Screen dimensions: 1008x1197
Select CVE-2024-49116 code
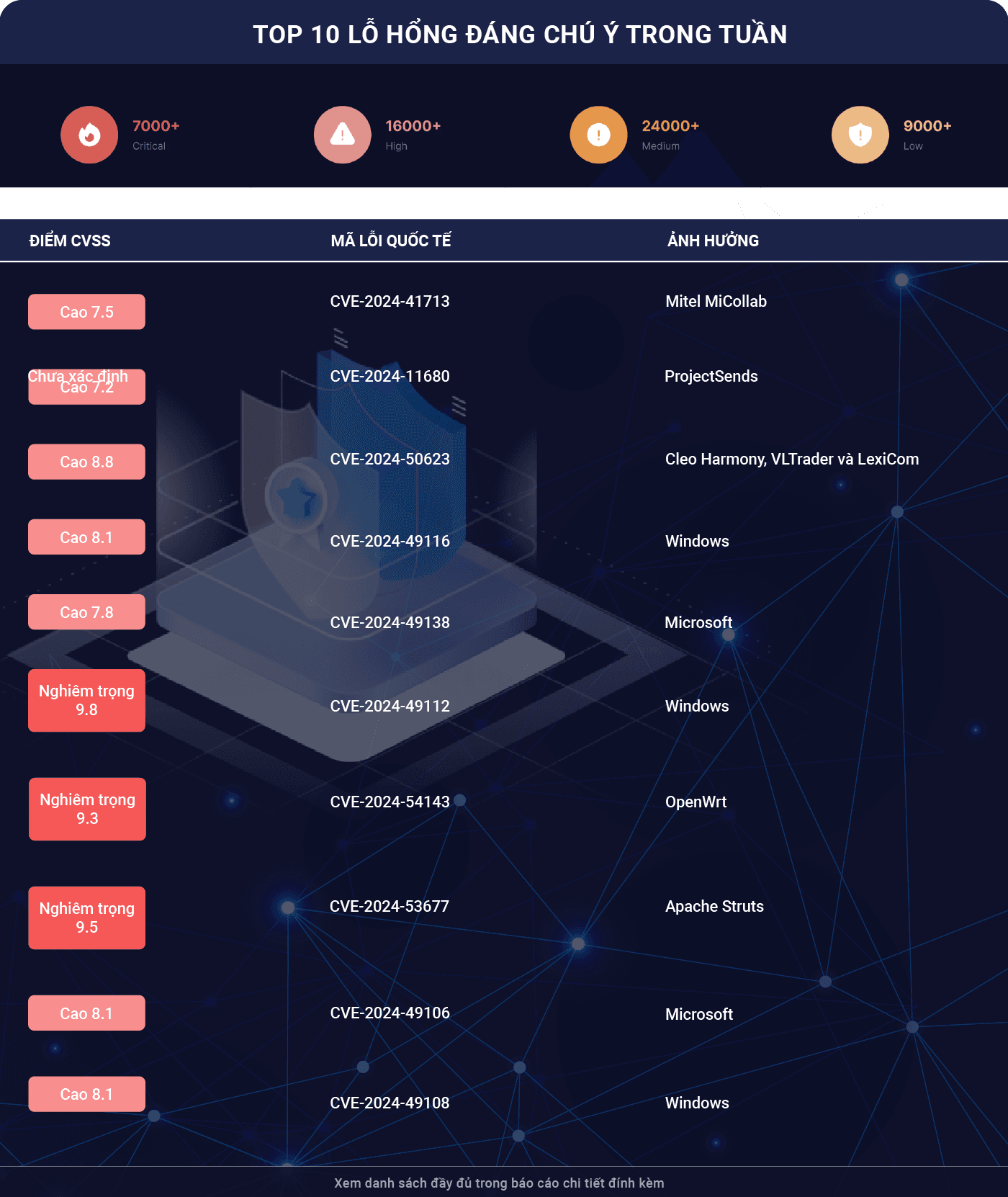point(390,541)
